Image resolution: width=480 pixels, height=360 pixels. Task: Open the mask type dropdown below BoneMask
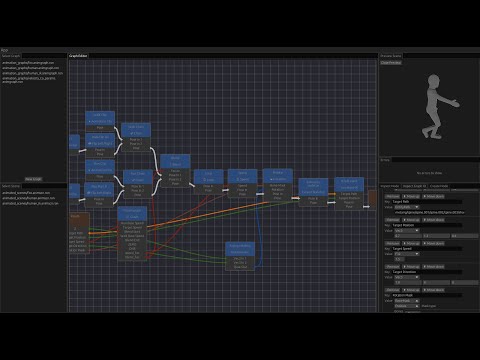[407, 306]
